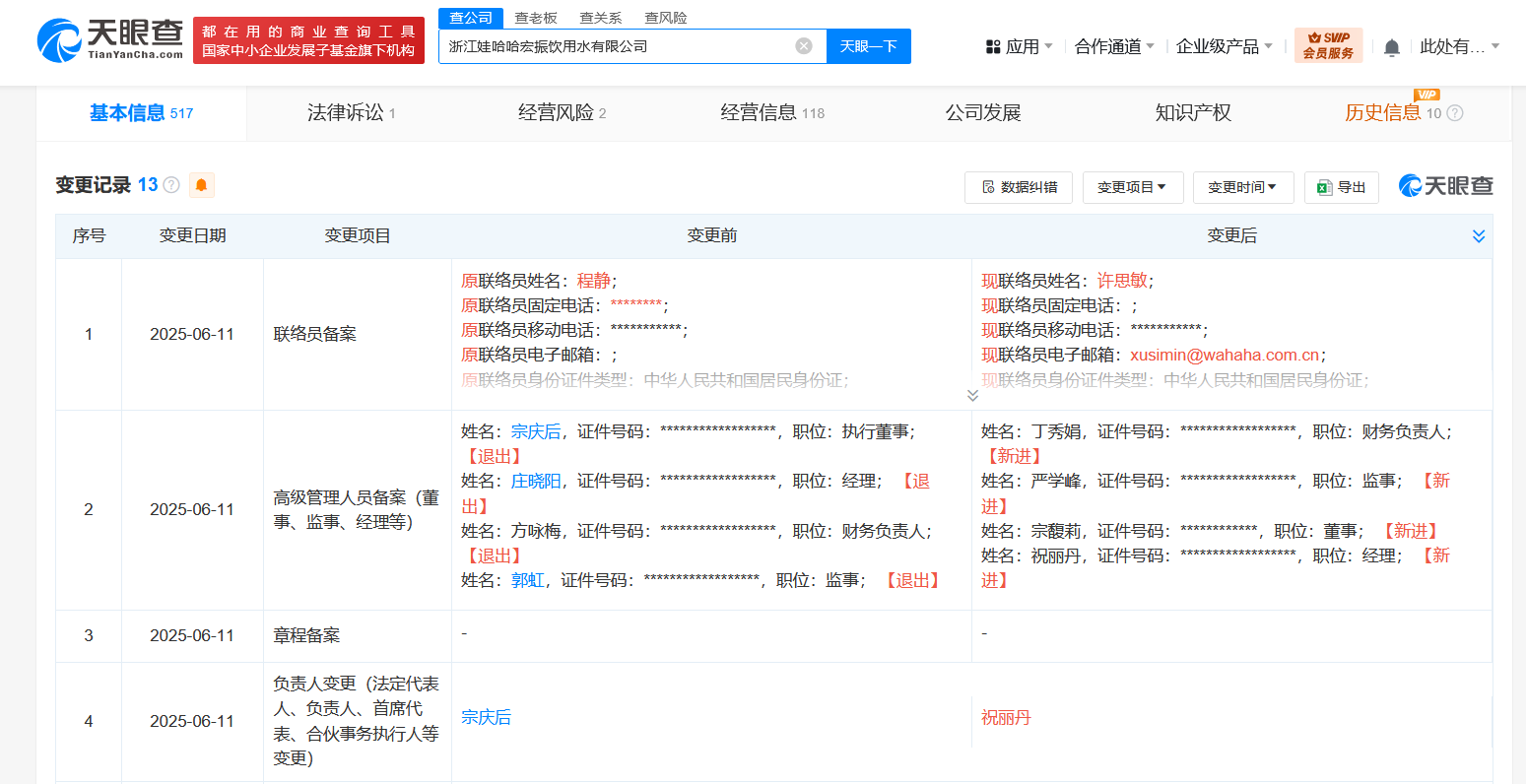Switch to 查关系 search tab
The image size is (1526, 784).
(x=600, y=18)
